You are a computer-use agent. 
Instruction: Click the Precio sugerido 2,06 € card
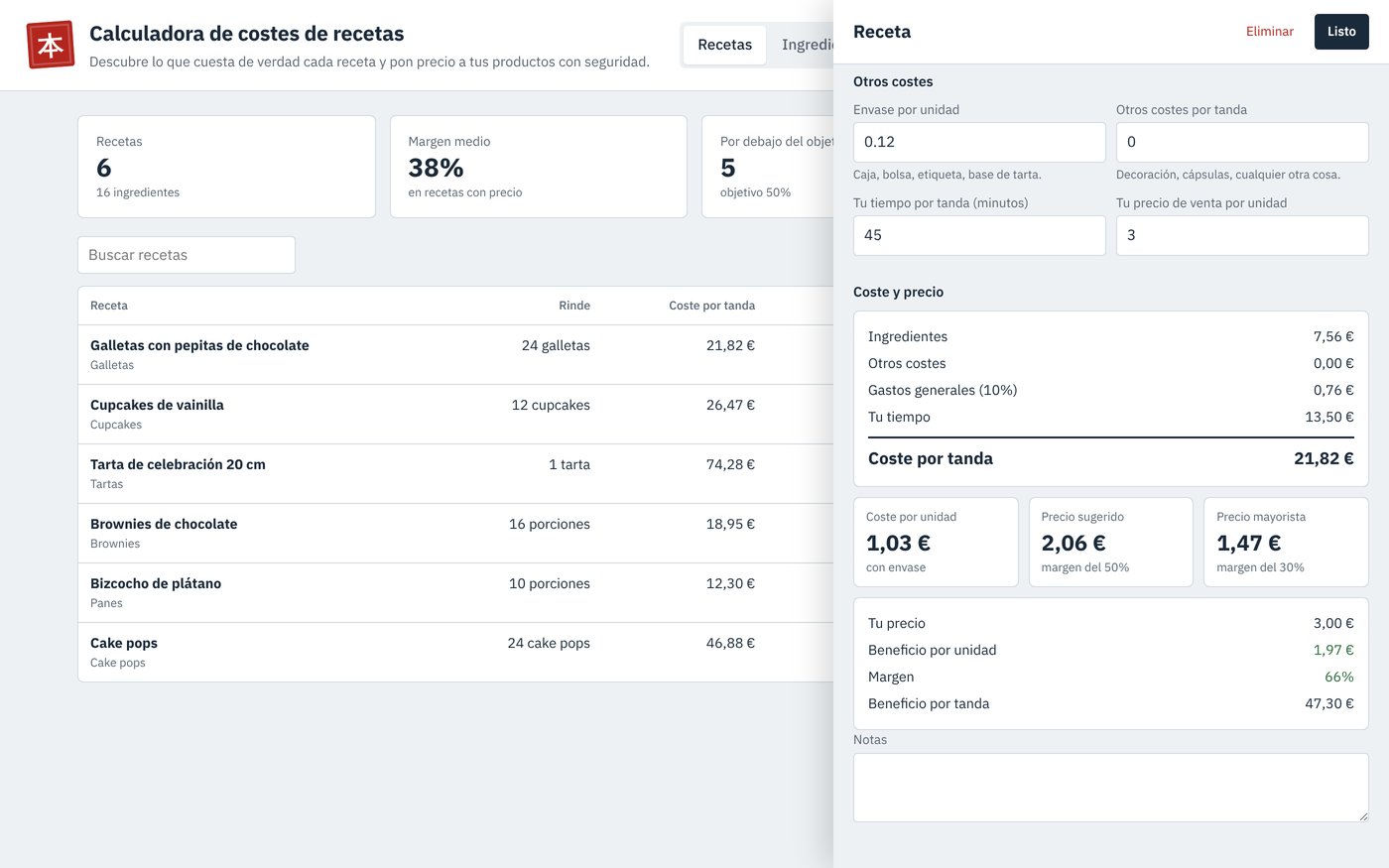(x=1111, y=542)
